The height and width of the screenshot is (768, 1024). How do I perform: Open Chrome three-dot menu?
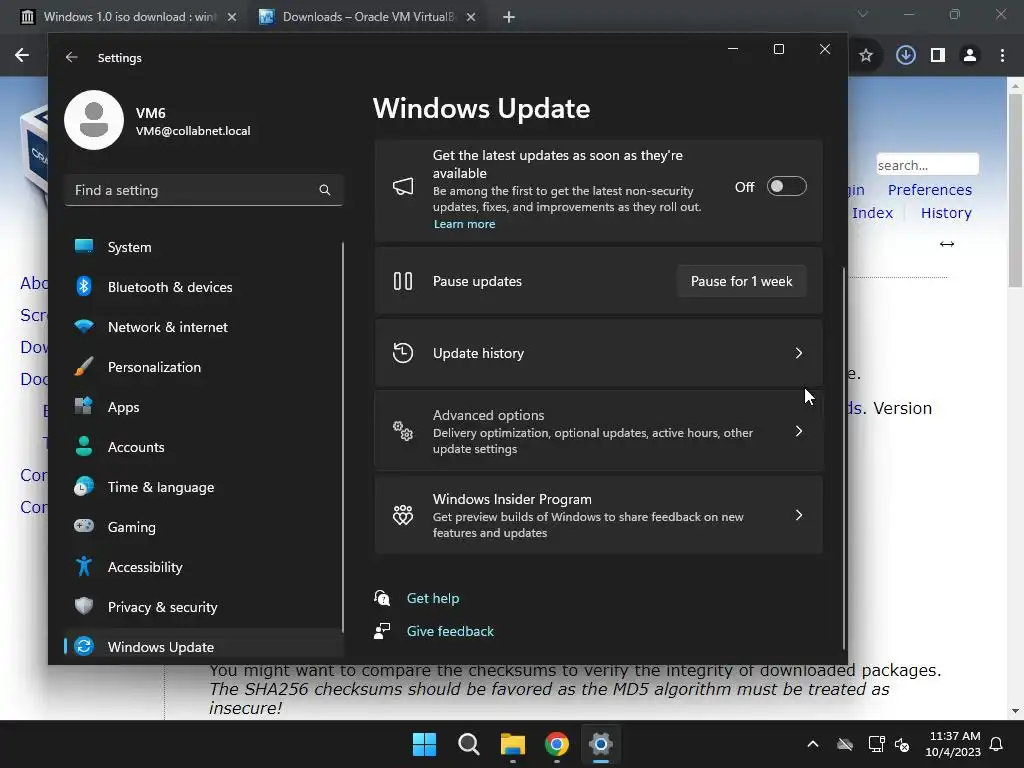point(1002,56)
